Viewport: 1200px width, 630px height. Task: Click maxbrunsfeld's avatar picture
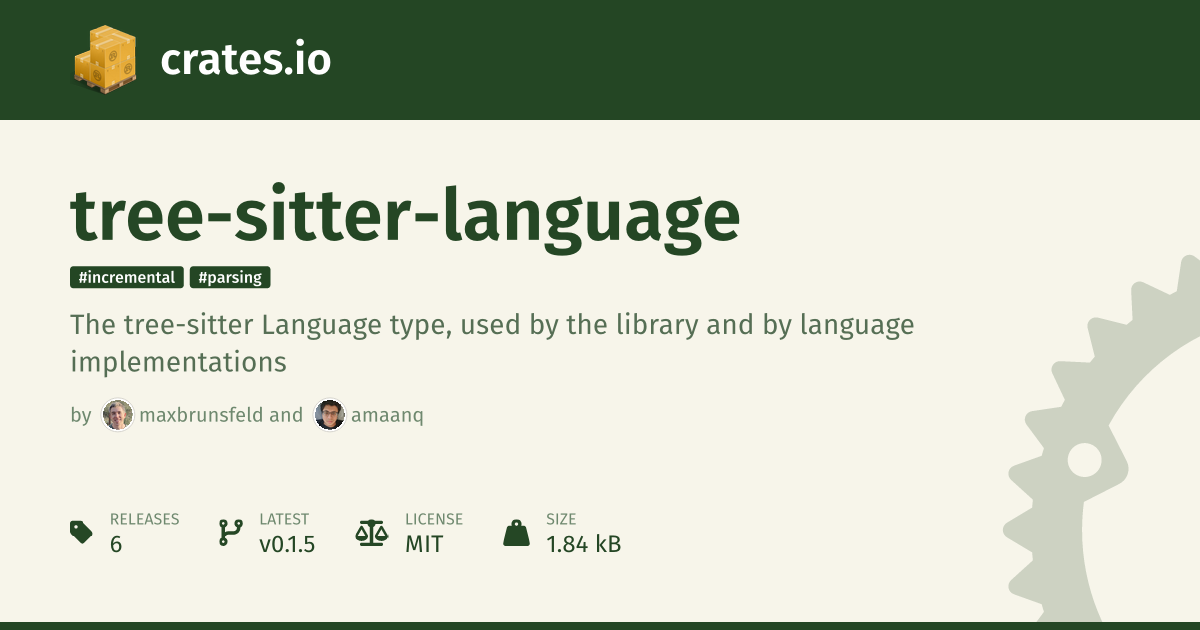coord(118,415)
